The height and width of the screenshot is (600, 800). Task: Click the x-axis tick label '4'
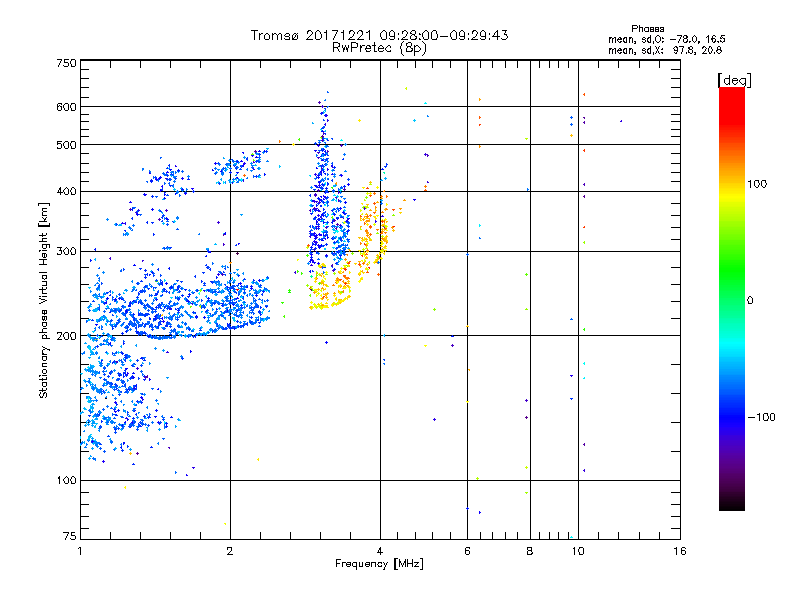point(380,551)
